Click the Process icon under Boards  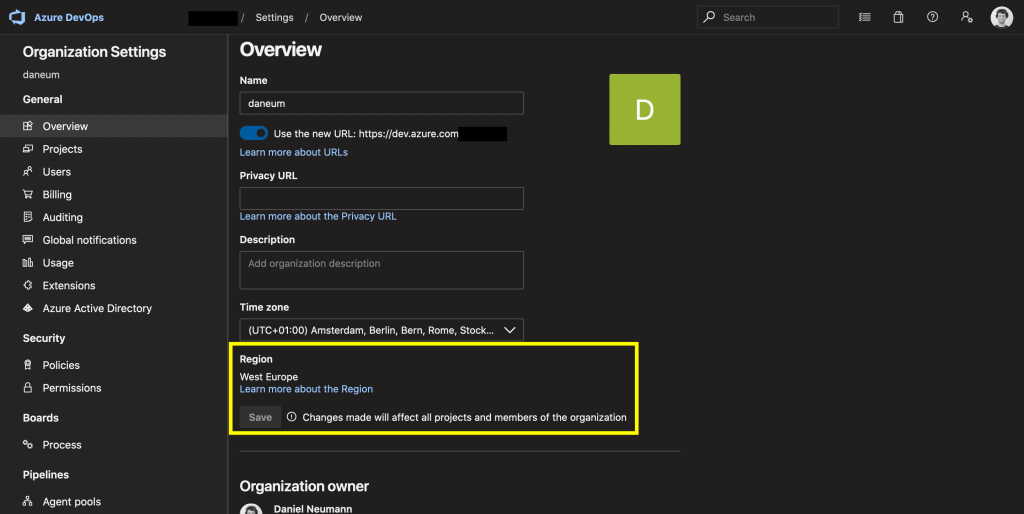pos(27,444)
